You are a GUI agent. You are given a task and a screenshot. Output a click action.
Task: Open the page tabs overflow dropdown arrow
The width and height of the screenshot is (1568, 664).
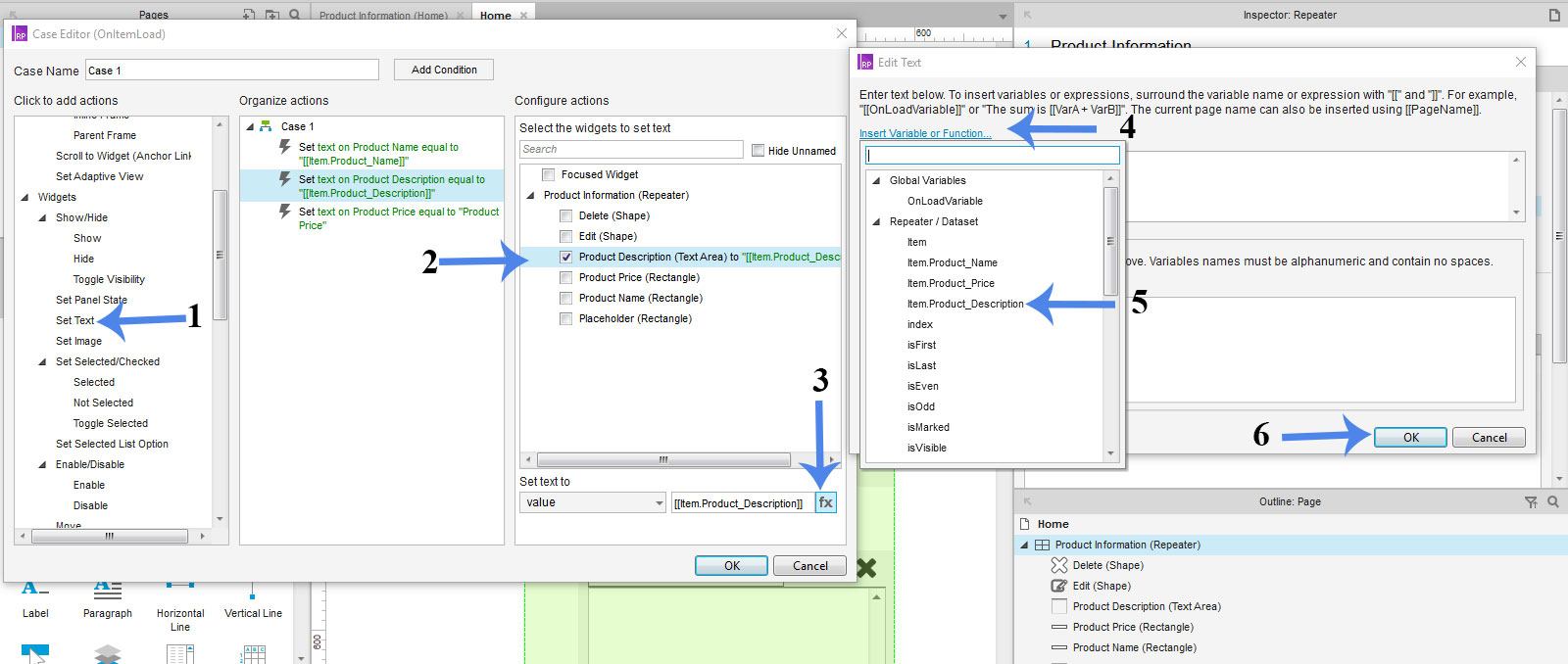click(x=1003, y=16)
